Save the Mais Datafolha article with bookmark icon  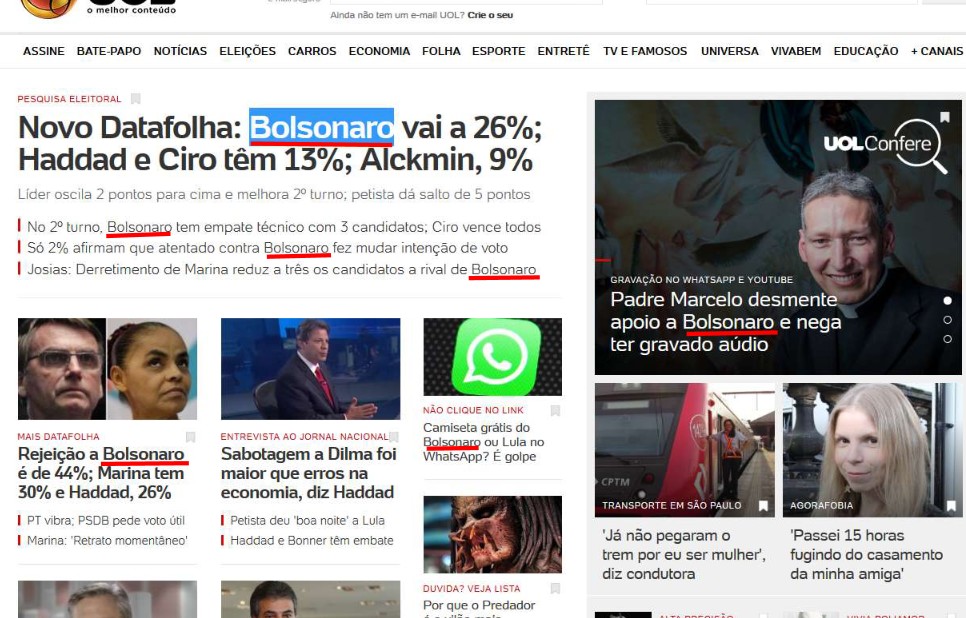click(190, 437)
